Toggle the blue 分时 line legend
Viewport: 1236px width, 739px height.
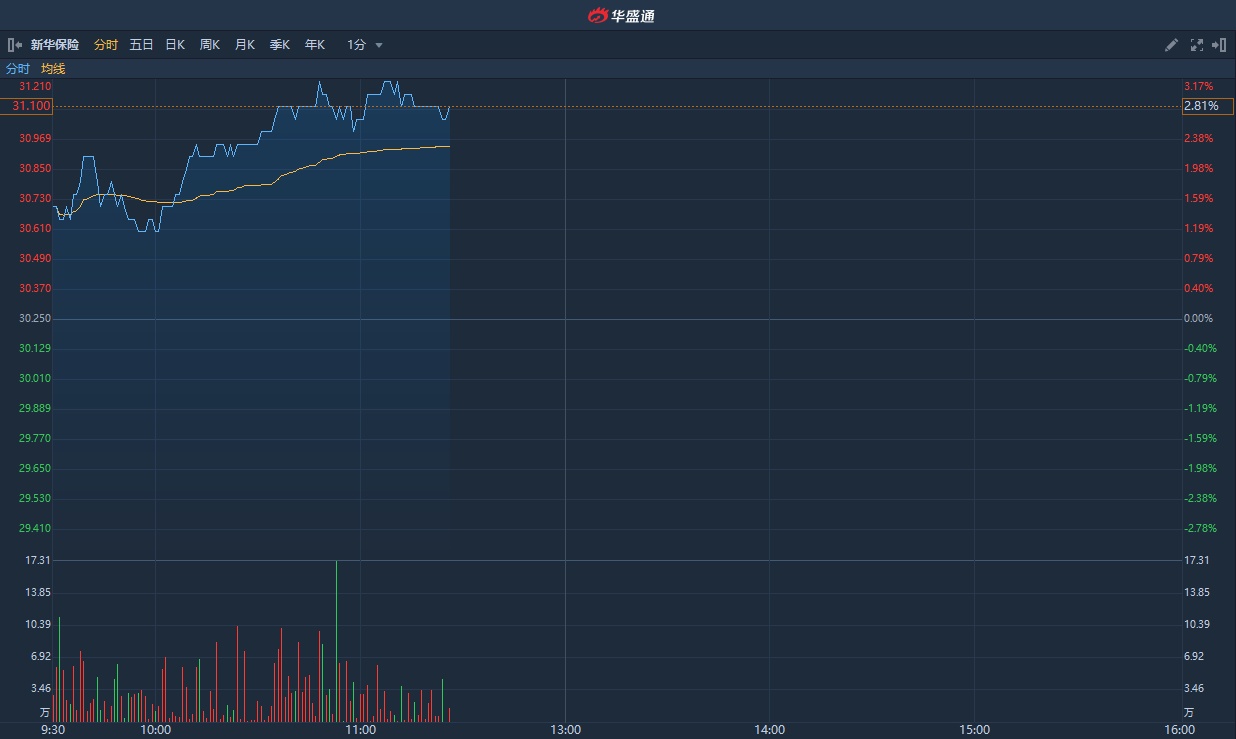(x=18, y=69)
